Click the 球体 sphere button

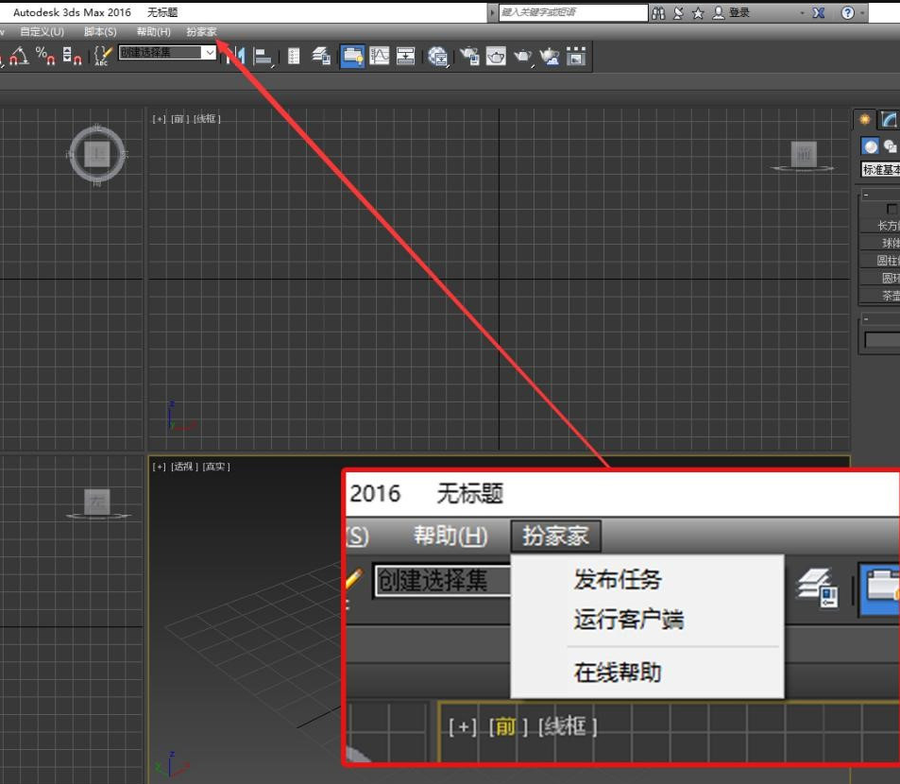point(879,243)
